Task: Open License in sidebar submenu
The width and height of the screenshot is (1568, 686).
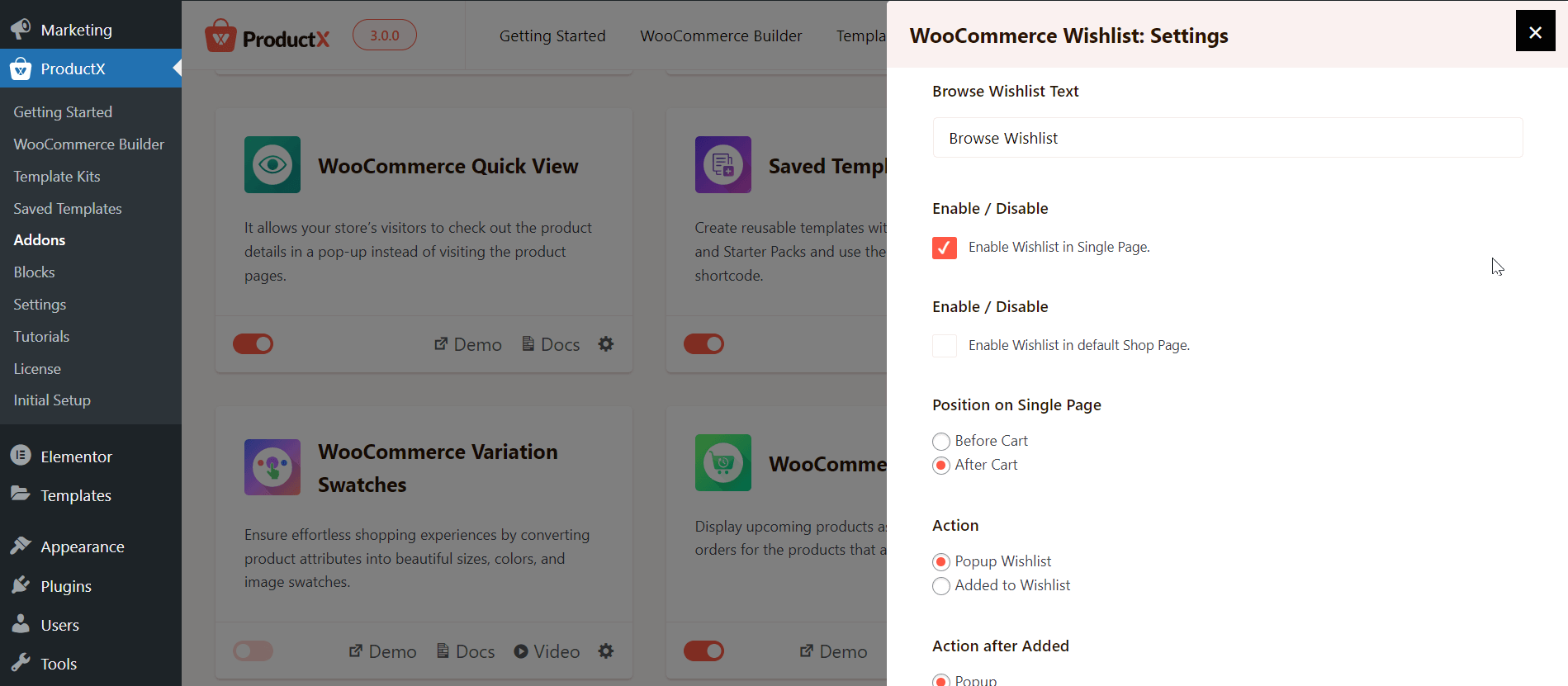Action: tap(37, 368)
